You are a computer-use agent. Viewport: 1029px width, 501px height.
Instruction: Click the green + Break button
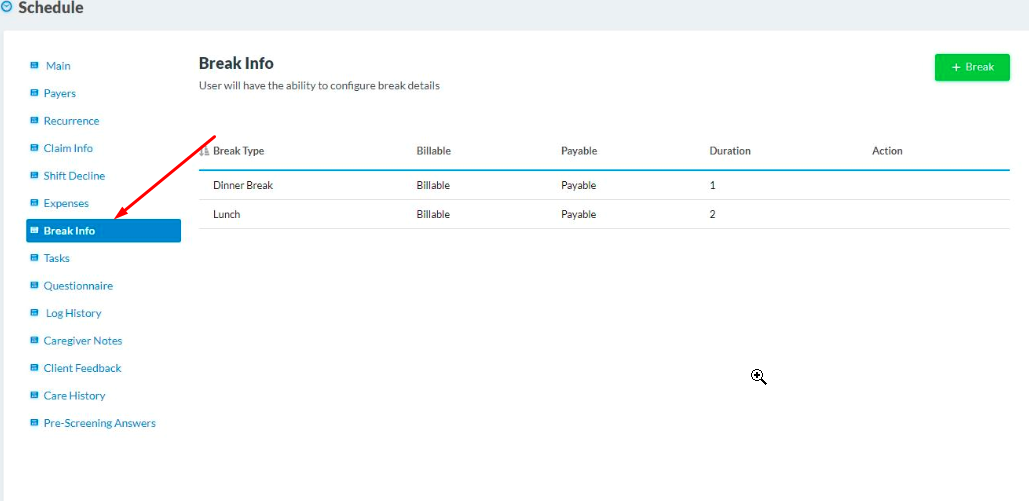(x=971, y=67)
